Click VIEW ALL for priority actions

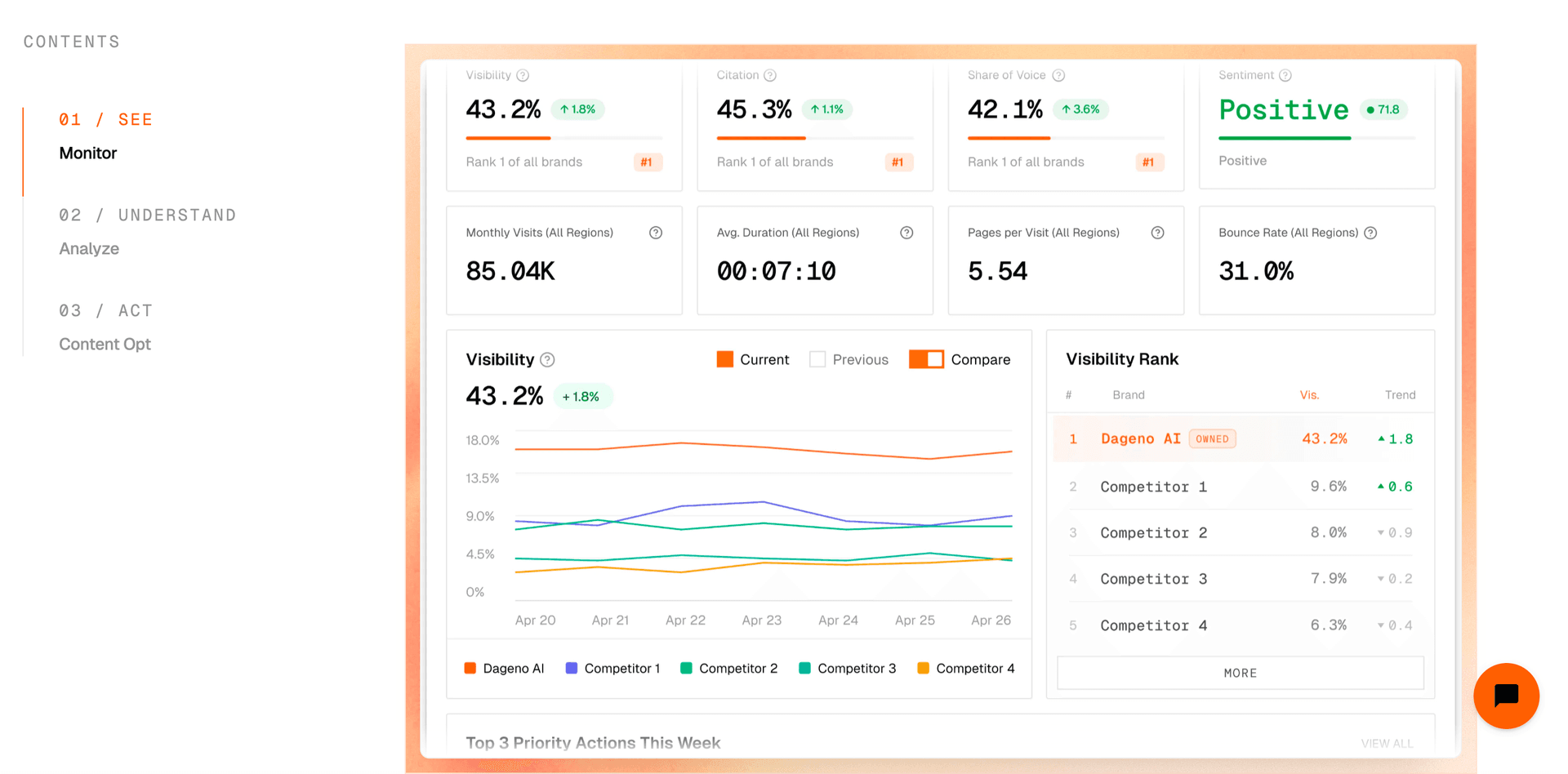1387,743
